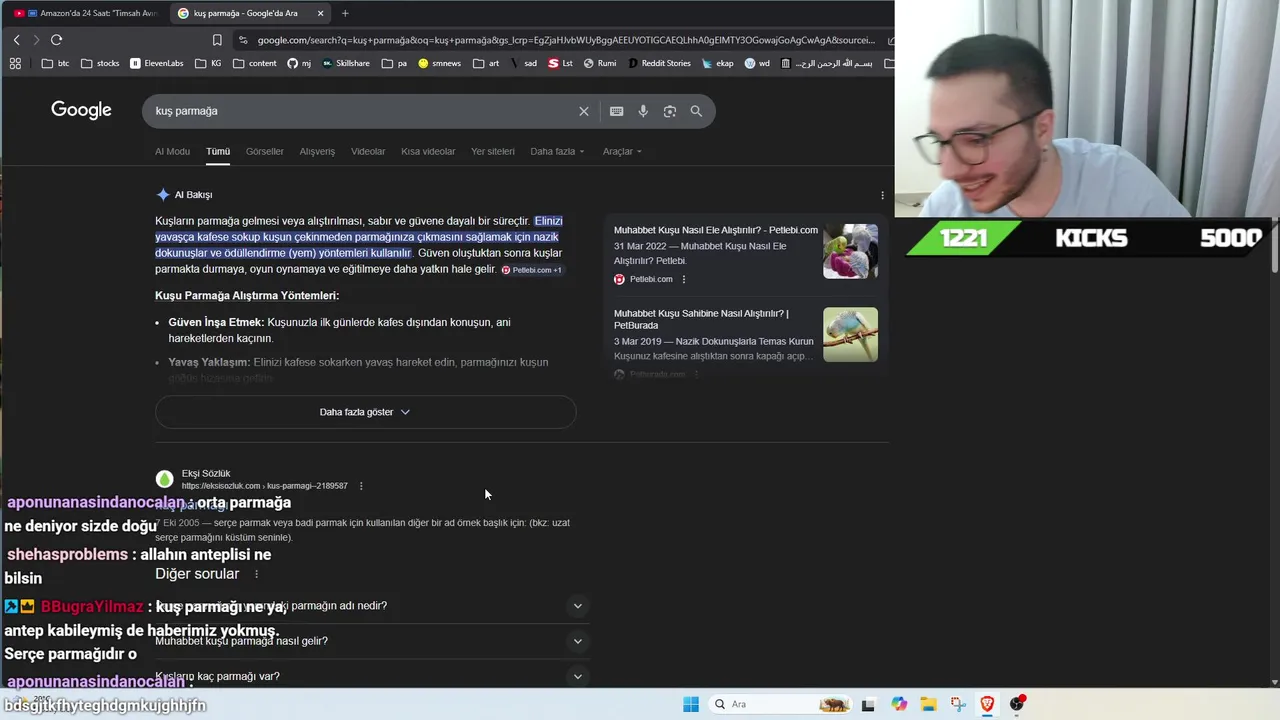Viewport: 1280px width, 720px height.
Task: Expand AI overview with Daha fazla göster
Action: [365, 412]
